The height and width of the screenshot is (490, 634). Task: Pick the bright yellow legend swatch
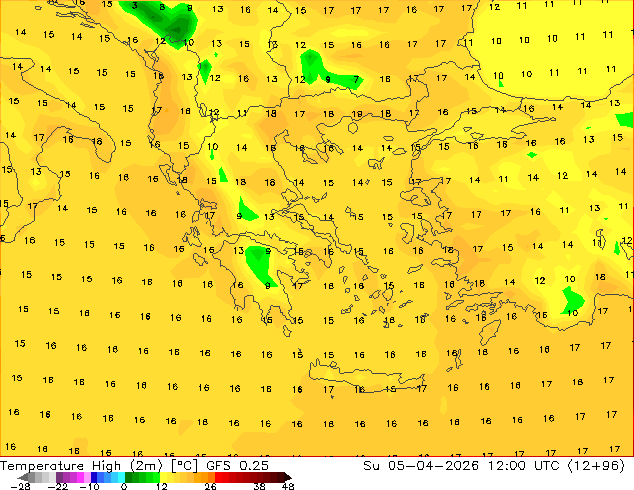[x=163, y=477]
